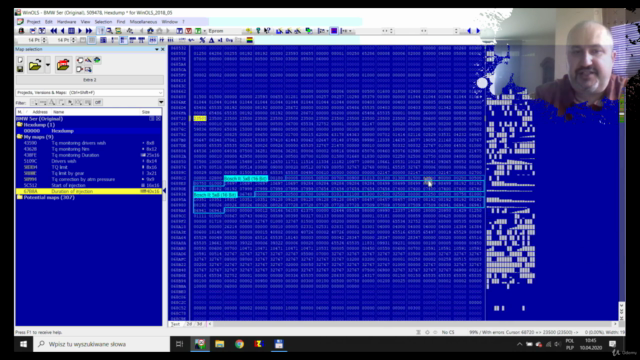Select Tq correction by atm pressure map
Viewport: 640px width, 360px height.
click(89, 179)
